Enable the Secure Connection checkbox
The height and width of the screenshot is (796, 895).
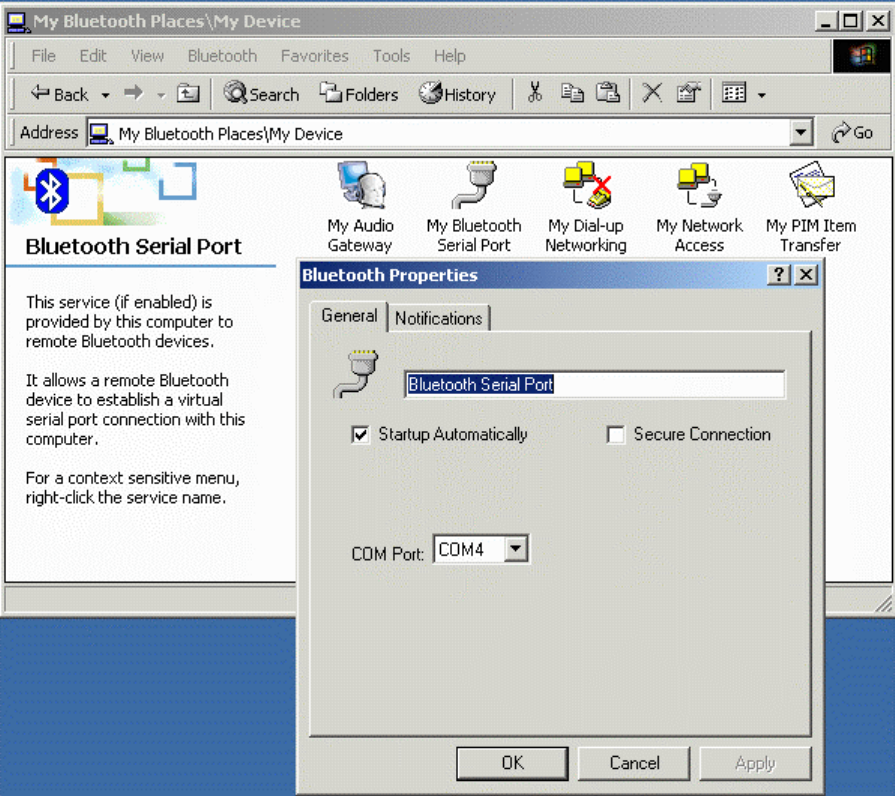615,435
